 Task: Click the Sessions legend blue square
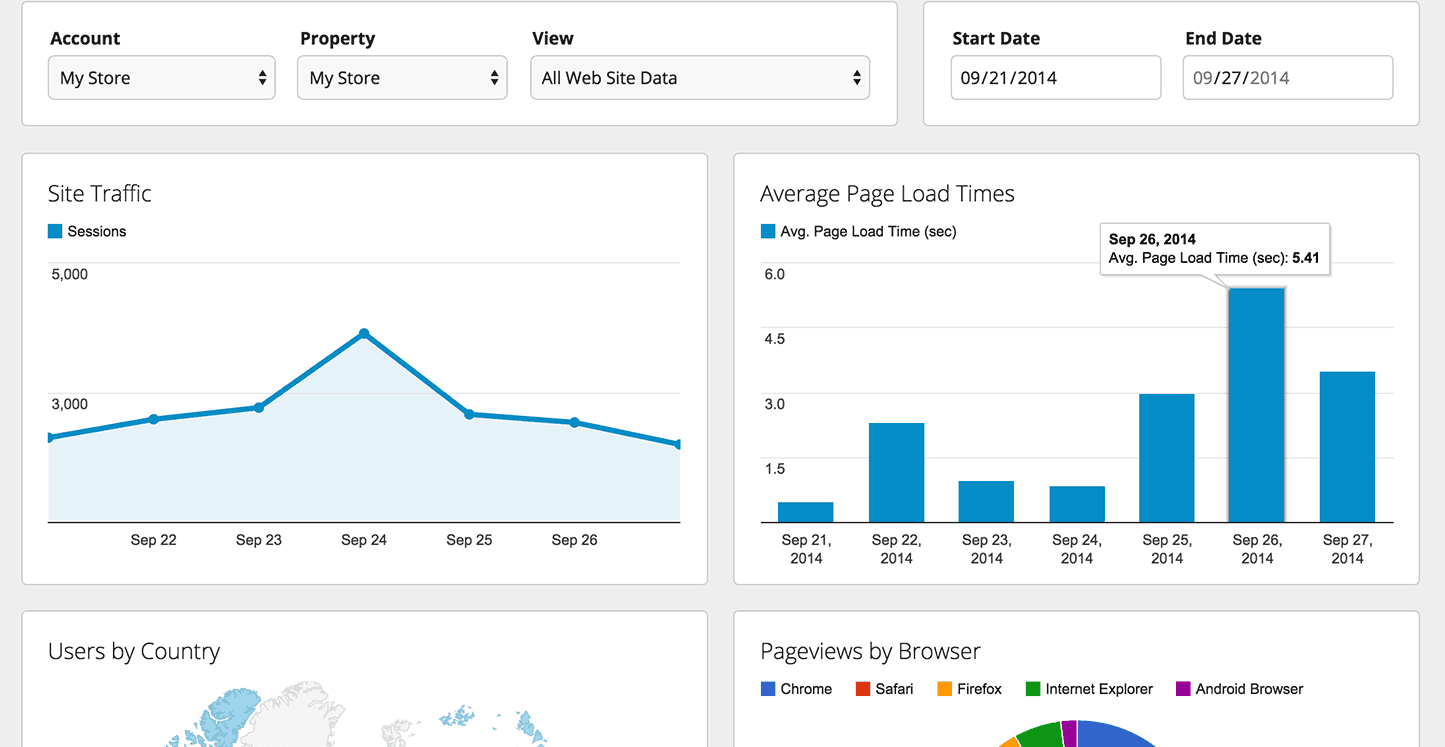[55, 231]
